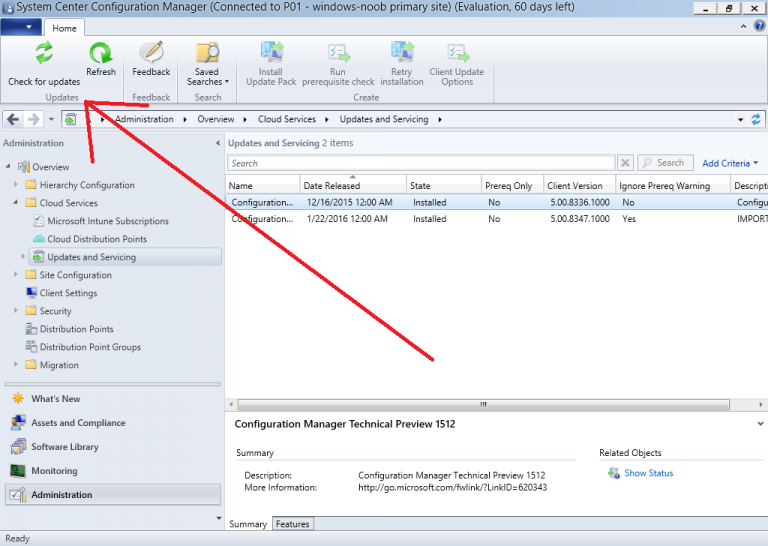Click the Search button

[x=663, y=163]
